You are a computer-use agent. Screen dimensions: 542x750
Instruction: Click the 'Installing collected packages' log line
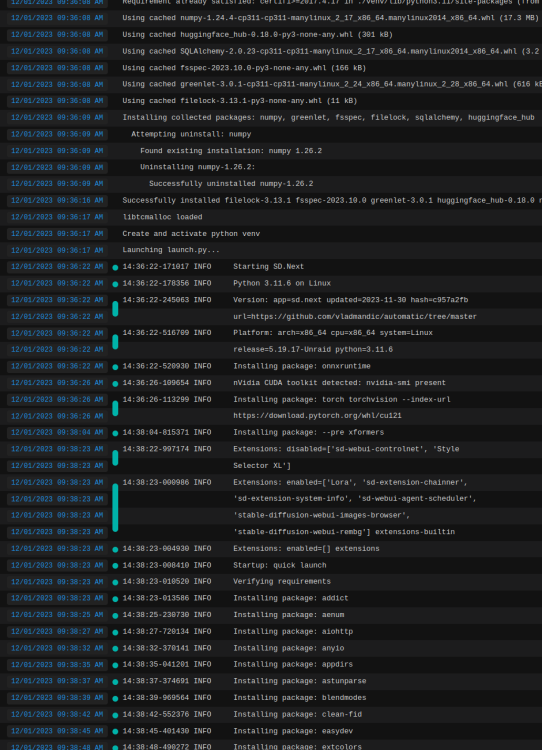click(328, 118)
